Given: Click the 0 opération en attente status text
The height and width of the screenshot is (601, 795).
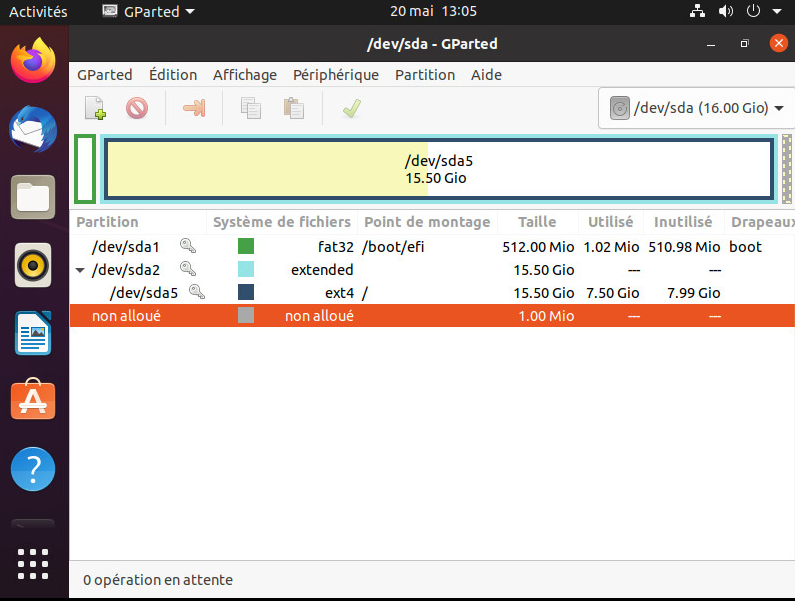Looking at the screenshot, I should click(x=158, y=580).
